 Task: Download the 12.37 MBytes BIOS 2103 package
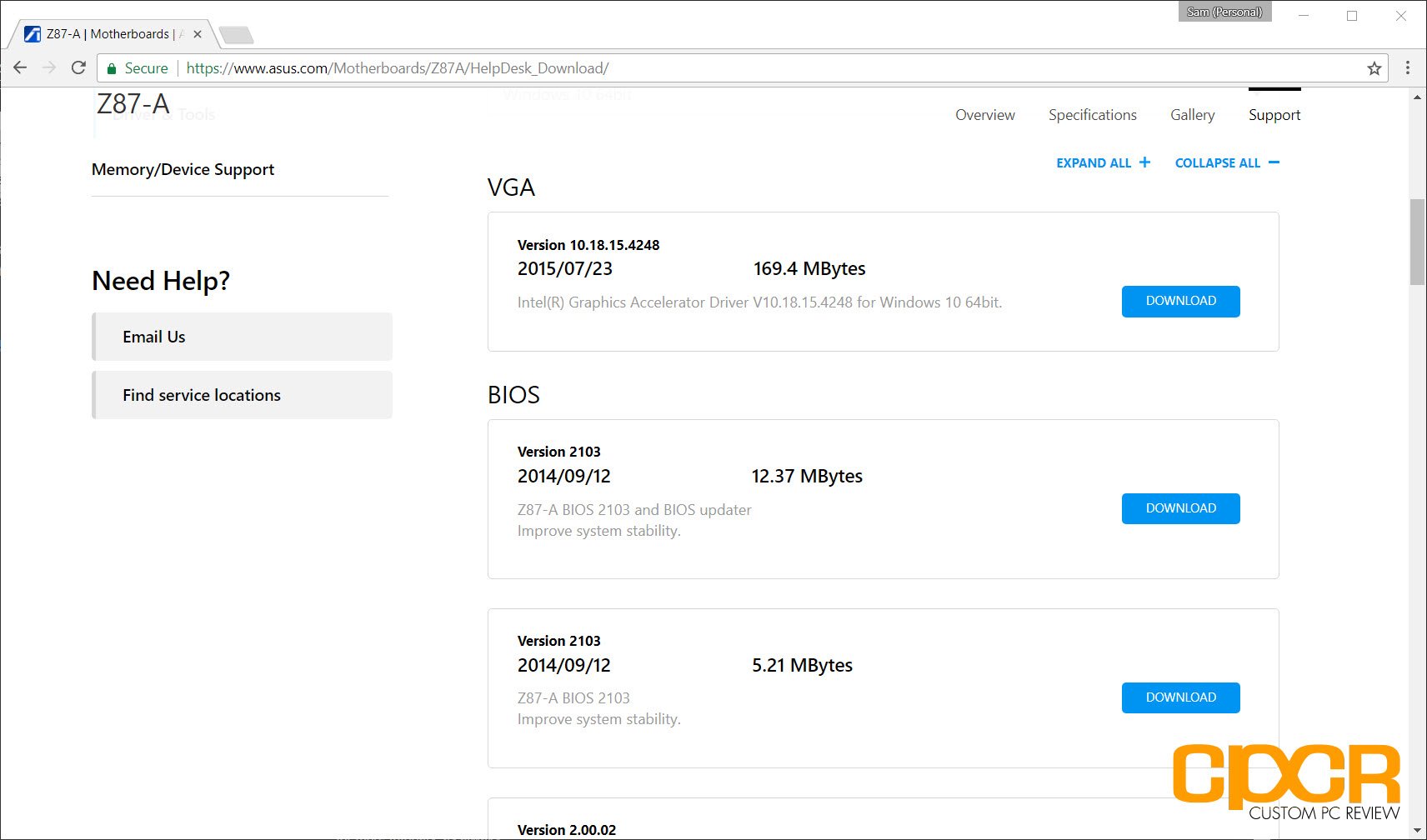click(x=1180, y=508)
